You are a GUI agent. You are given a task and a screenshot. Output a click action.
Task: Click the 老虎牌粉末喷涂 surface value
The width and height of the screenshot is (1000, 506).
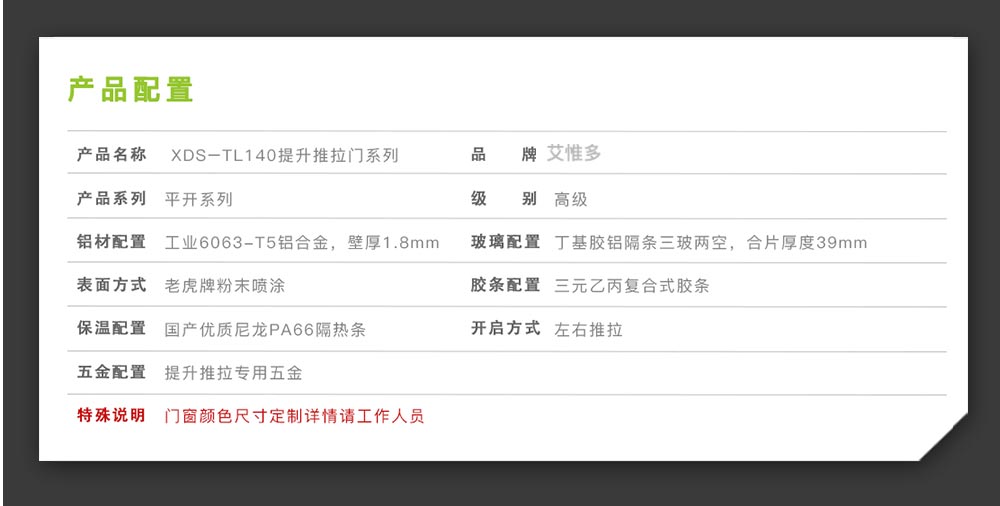click(x=224, y=286)
